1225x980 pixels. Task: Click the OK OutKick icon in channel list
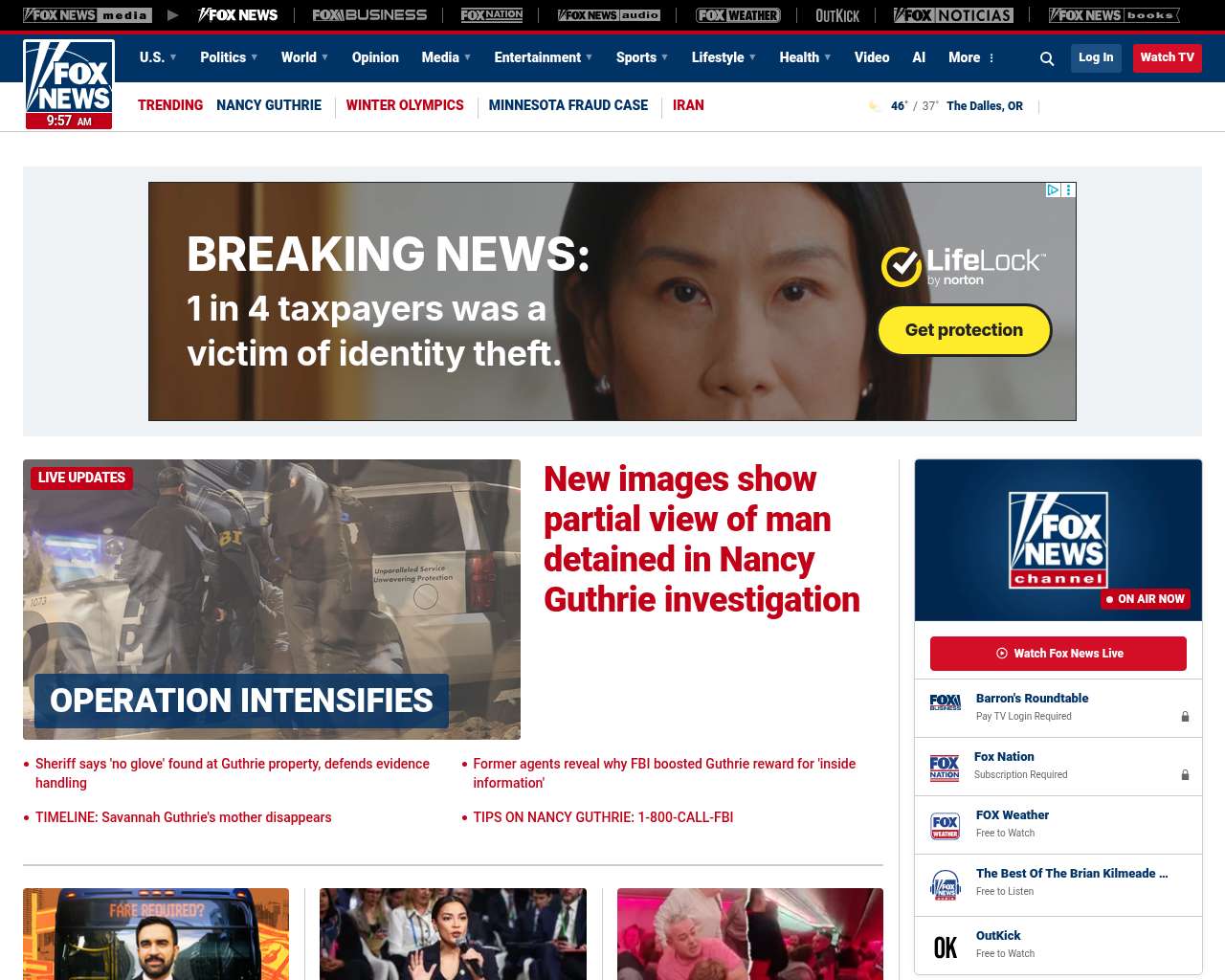point(945,947)
